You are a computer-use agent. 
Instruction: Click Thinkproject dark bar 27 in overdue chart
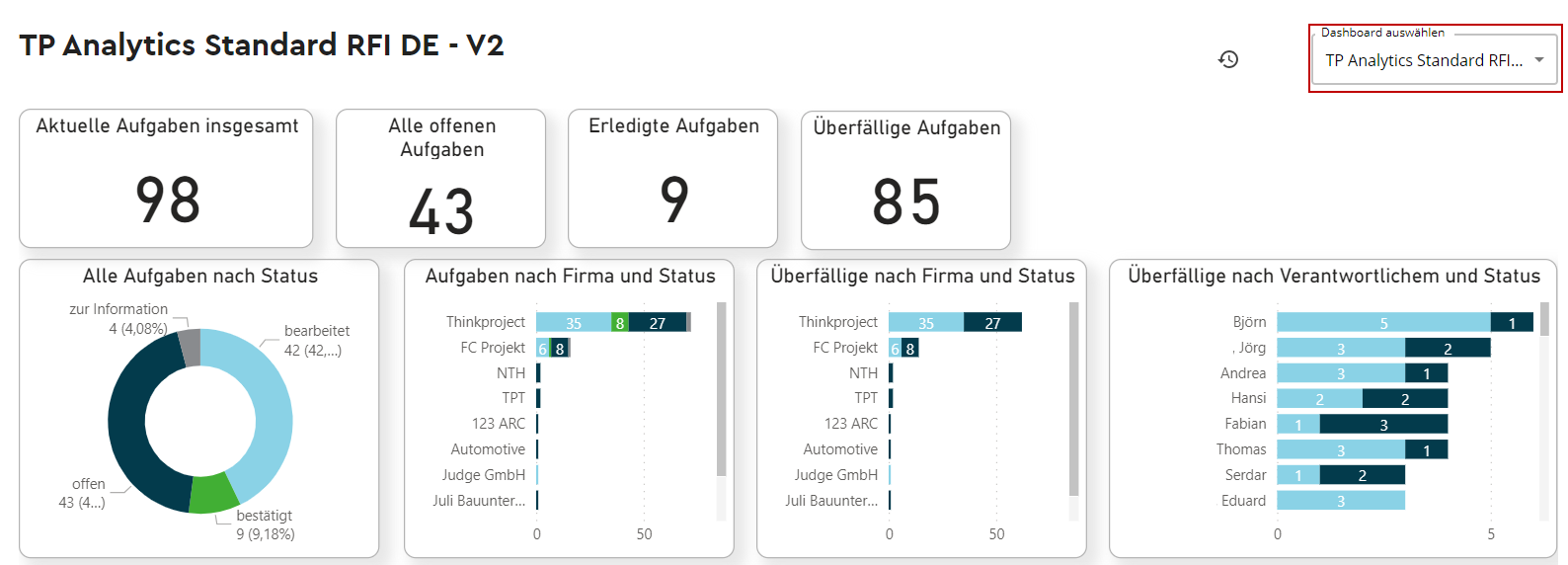click(992, 322)
